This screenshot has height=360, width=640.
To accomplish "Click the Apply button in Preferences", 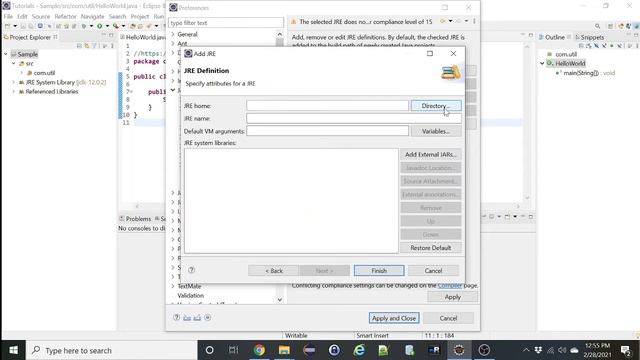I will click(452, 297).
